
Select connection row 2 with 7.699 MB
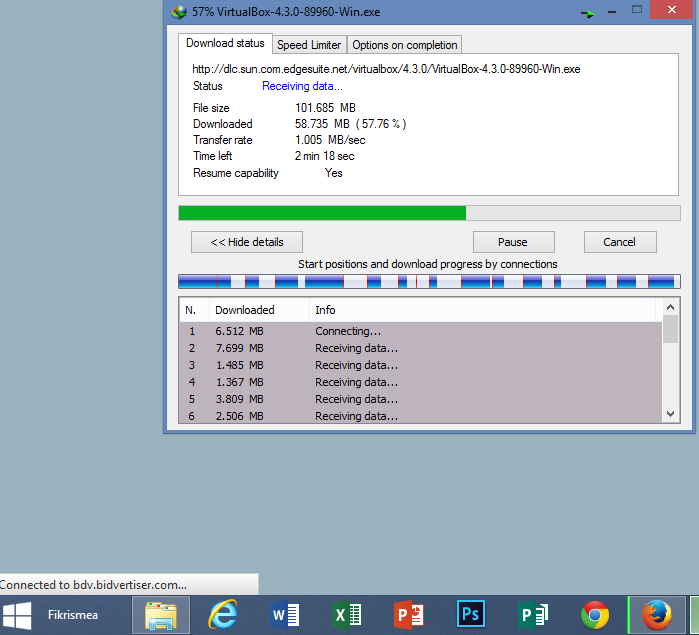coord(421,348)
